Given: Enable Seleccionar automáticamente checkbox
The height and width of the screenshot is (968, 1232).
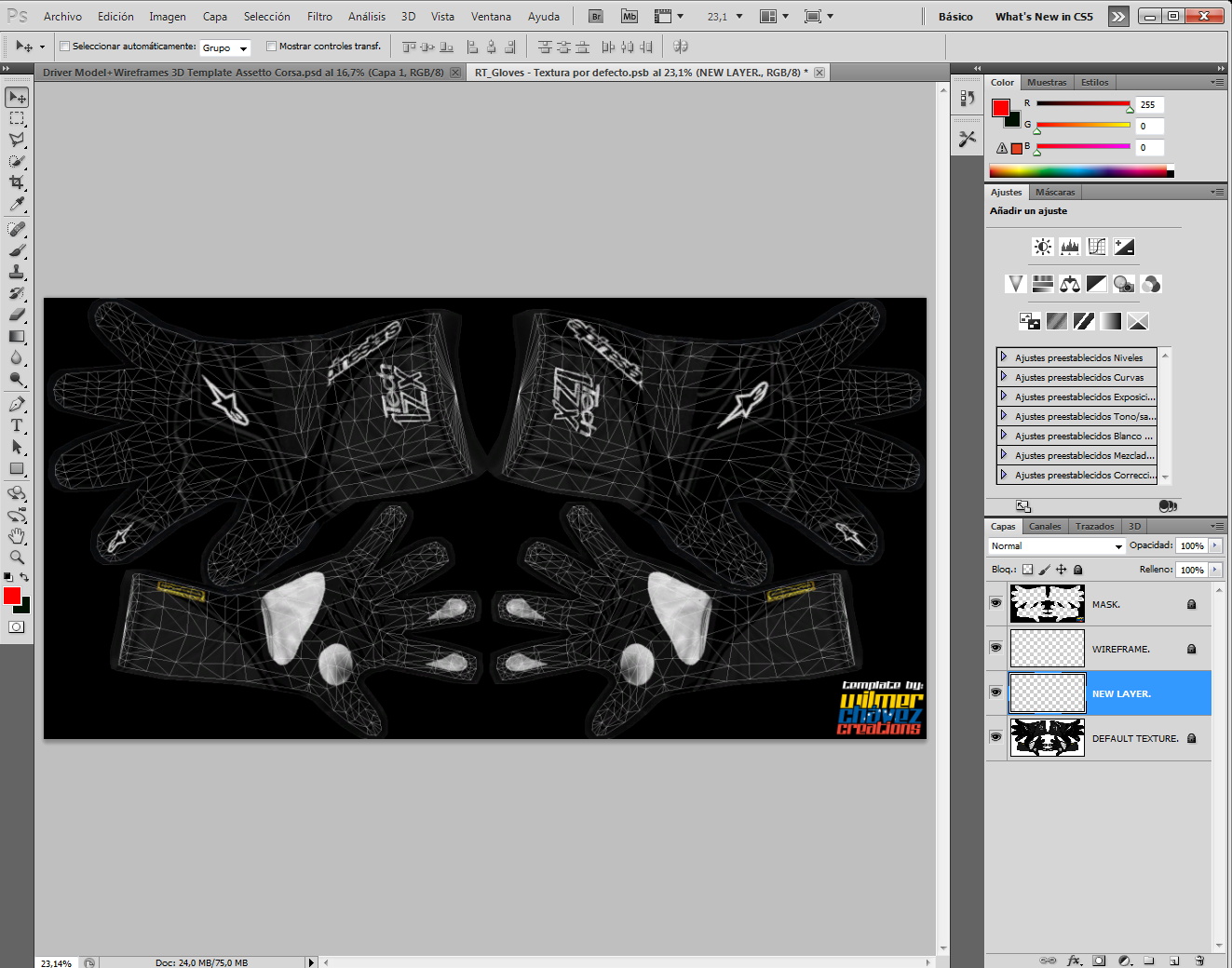Looking at the screenshot, I should click(x=64, y=46).
